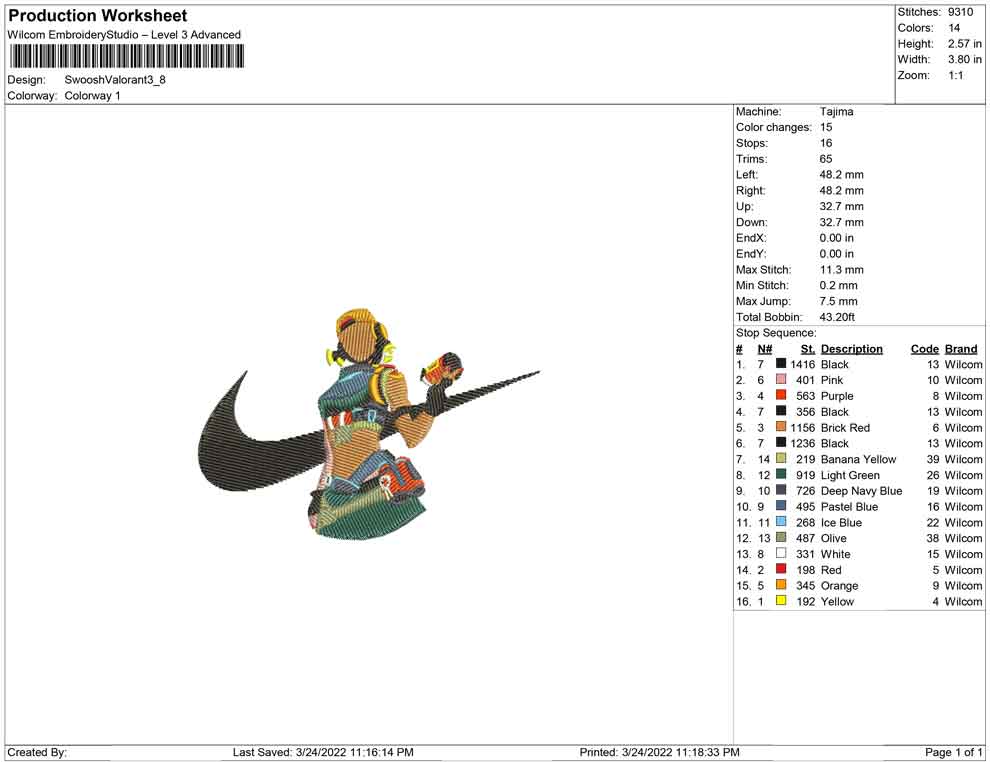Click the 'Stop Sequence:' heading
Image resolution: width=990 pixels, height=762 pixels.
[x=776, y=333]
